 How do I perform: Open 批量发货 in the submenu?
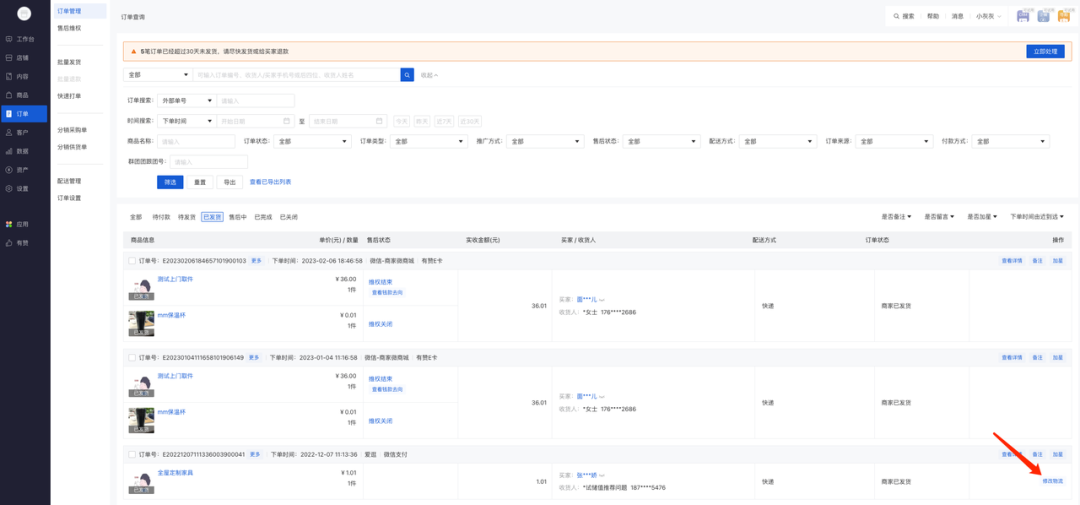[x=69, y=62]
